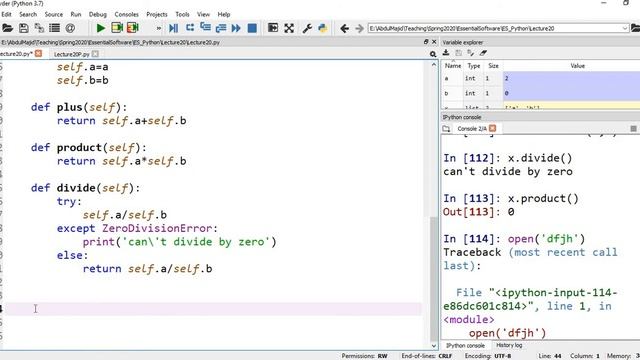Close the Lecture20P.py editor tab
Screen dimensions: 640x360
tap(95, 54)
